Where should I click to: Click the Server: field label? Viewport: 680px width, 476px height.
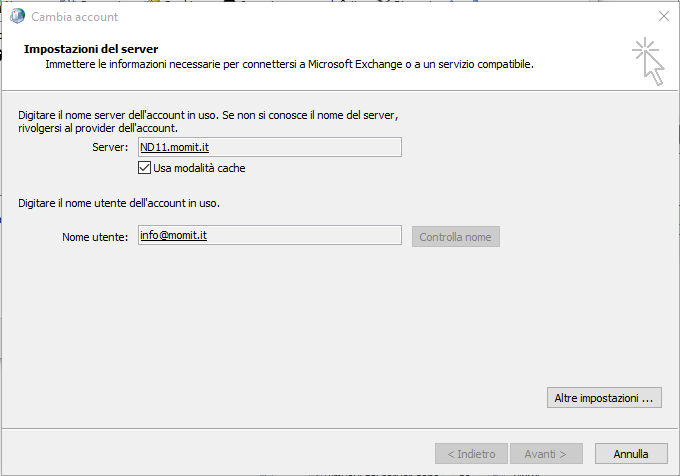click(111, 148)
